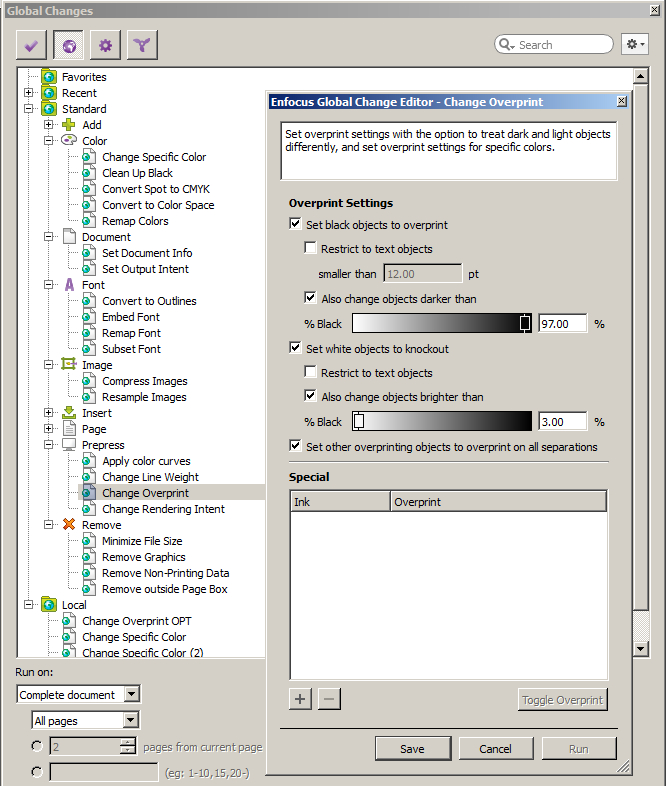Expand the Add tree node
Screen dimensions: 666x786
[49, 124]
